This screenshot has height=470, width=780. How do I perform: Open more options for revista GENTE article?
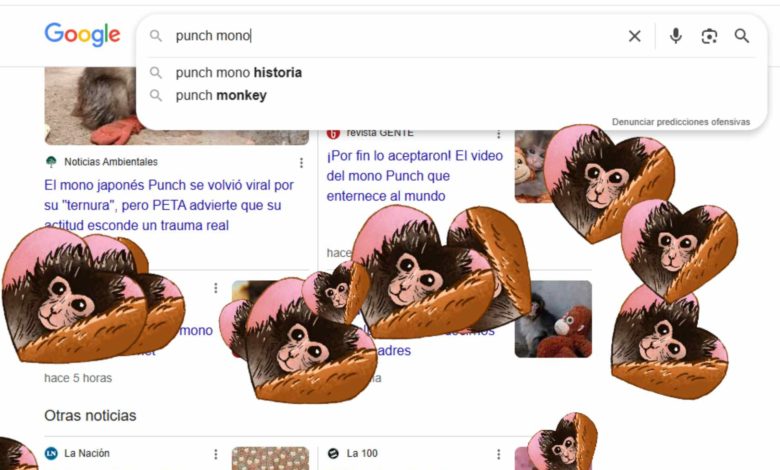(498, 134)
